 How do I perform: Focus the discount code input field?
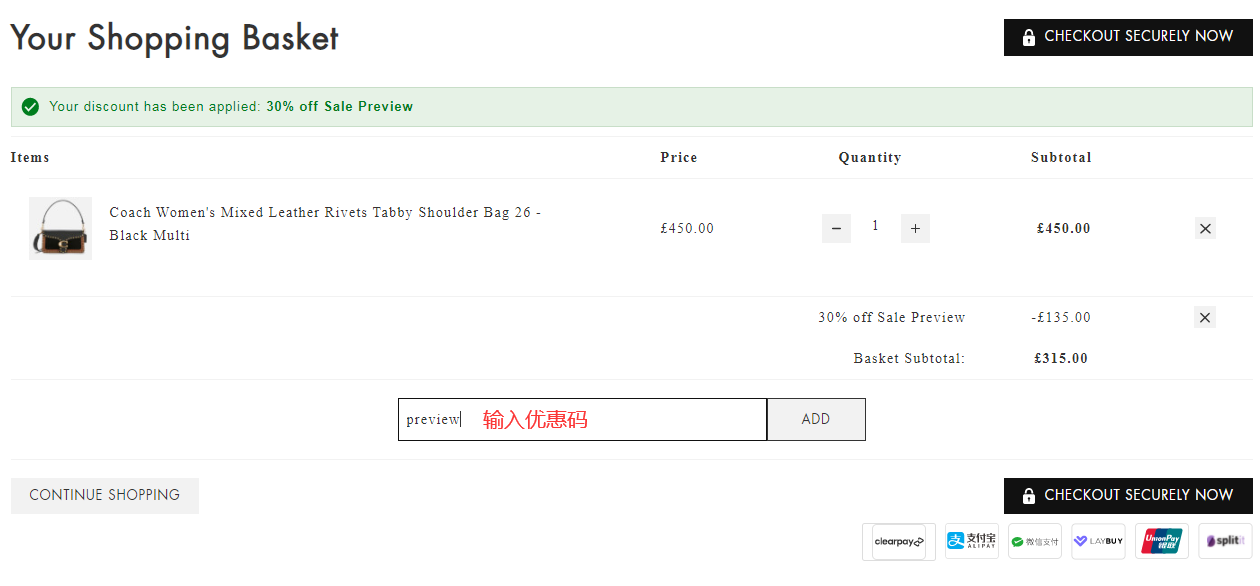pyautogui.click(x=582, y=419)
